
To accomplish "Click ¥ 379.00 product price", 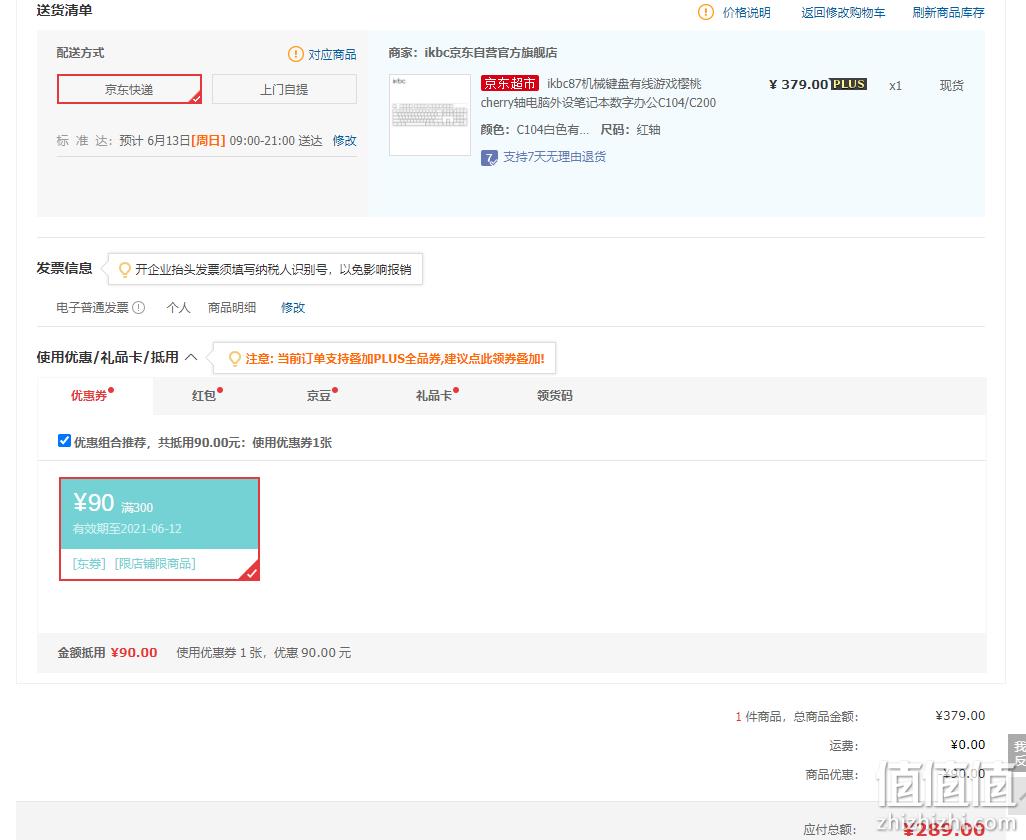I will [x=798, y=84].
